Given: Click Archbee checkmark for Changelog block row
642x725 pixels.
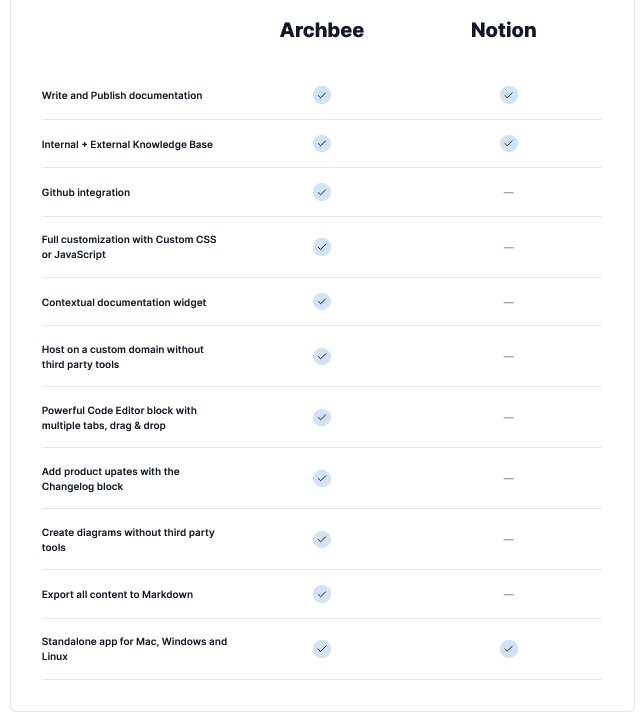Looking at the screenshot, I should point(322,478).
